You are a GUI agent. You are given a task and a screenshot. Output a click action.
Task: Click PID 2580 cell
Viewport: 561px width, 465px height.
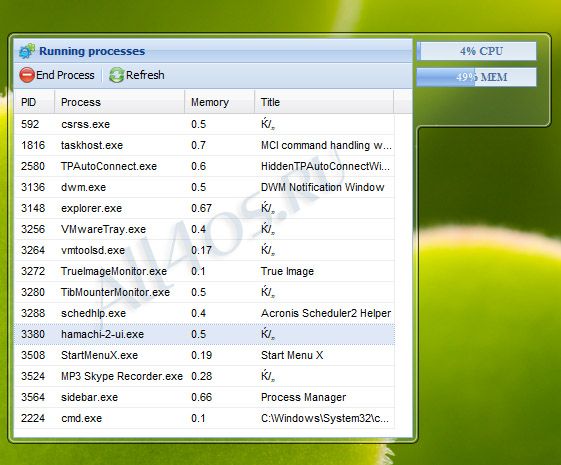(33, 166)
